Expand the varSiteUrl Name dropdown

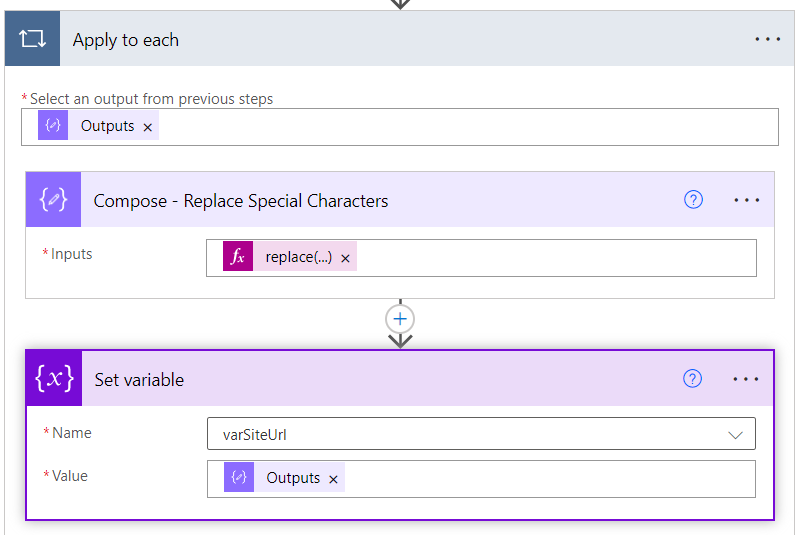735,435
